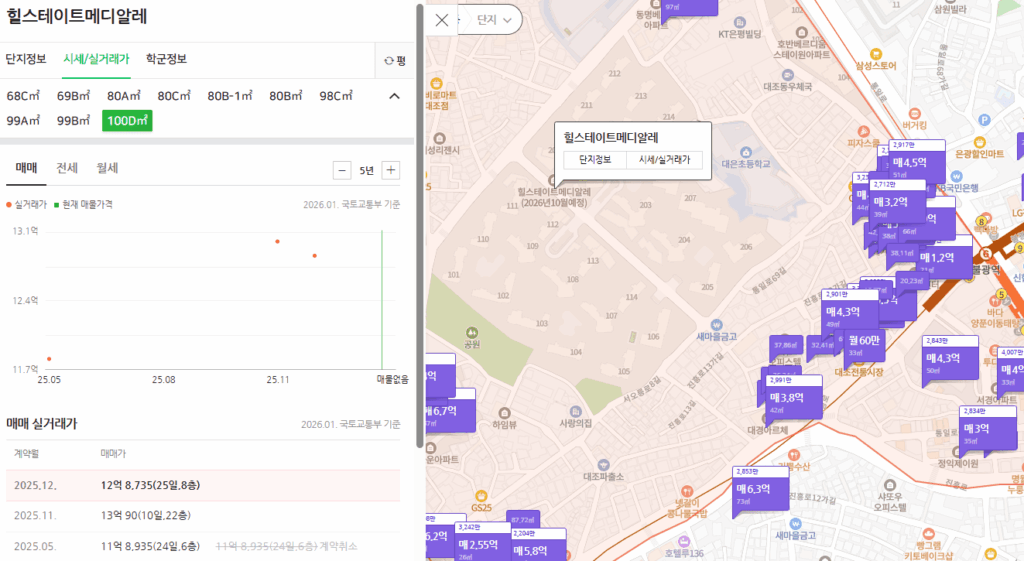Click the 매 3.8억 listing marker
This screenshot has width=1024, height=561.
pyautogui.click(x=793, y=397)
